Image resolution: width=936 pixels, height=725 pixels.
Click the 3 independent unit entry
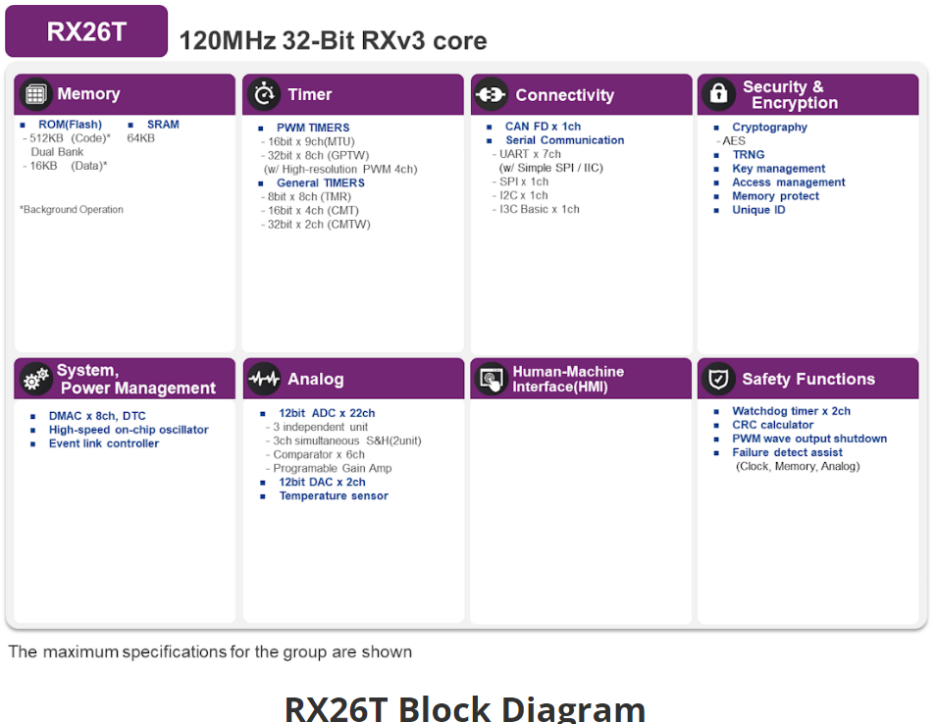316,427
